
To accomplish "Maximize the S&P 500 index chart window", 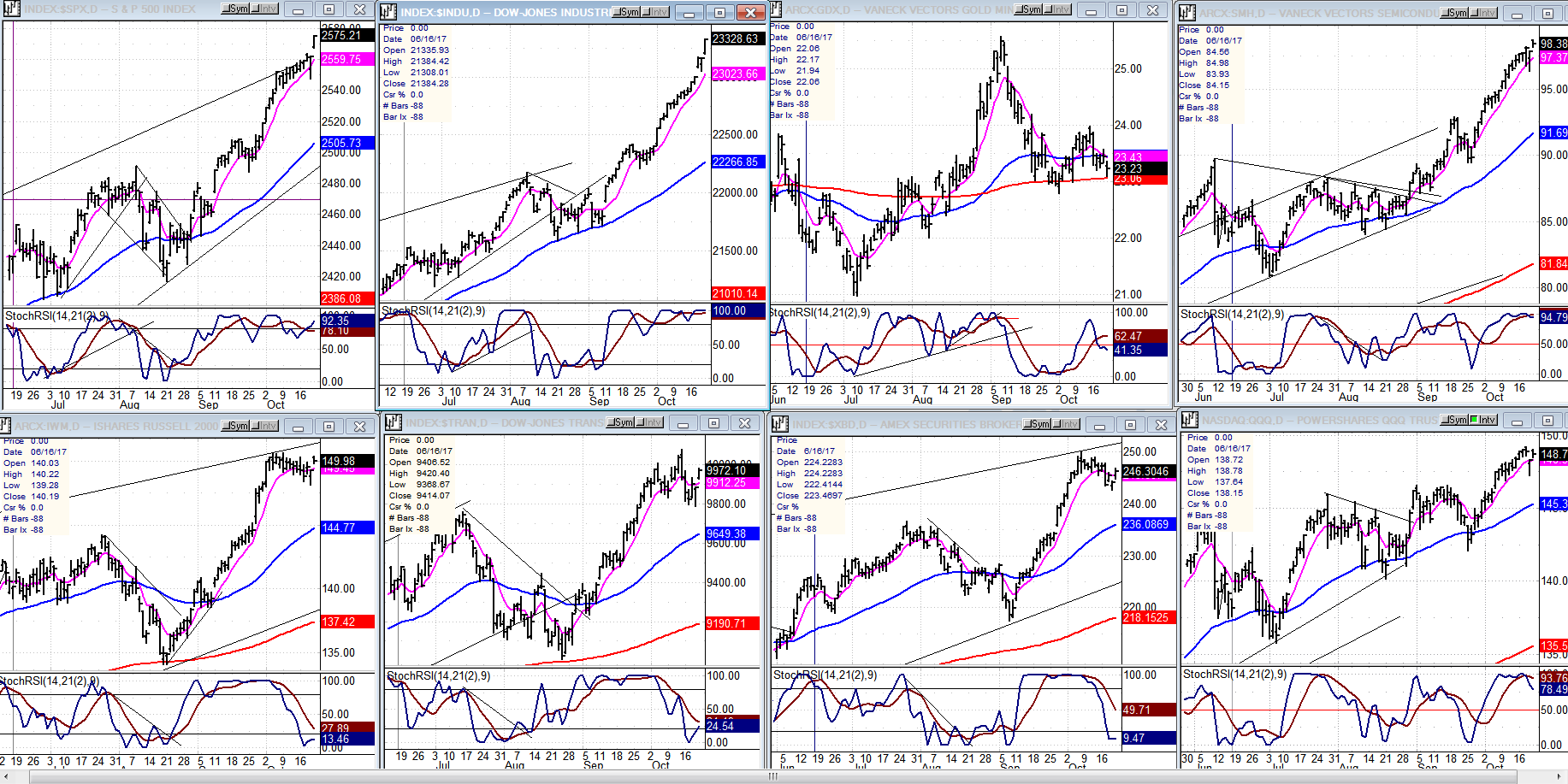I will coord(329,10).
